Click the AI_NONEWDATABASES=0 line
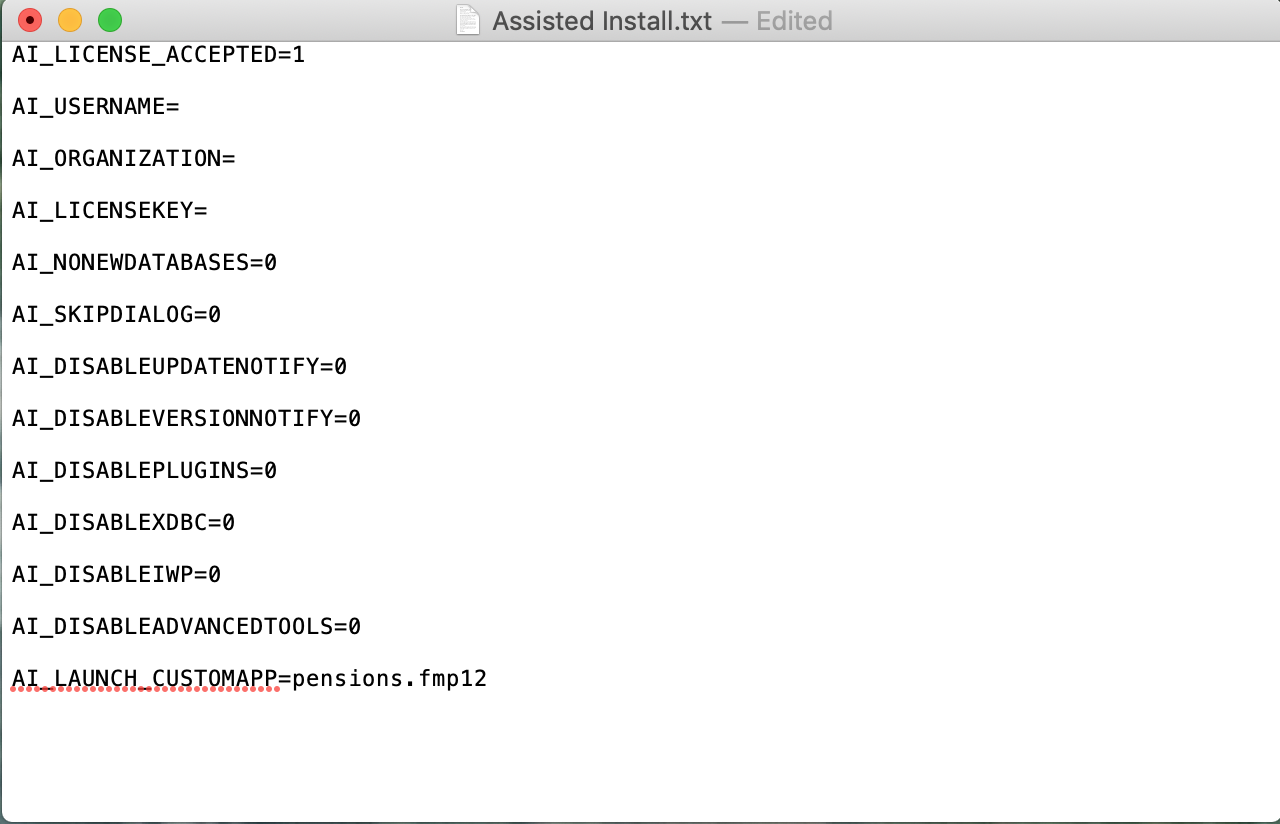Image resolution: width=1280 pixels, height=824 pixels. (x=144, y=262)
